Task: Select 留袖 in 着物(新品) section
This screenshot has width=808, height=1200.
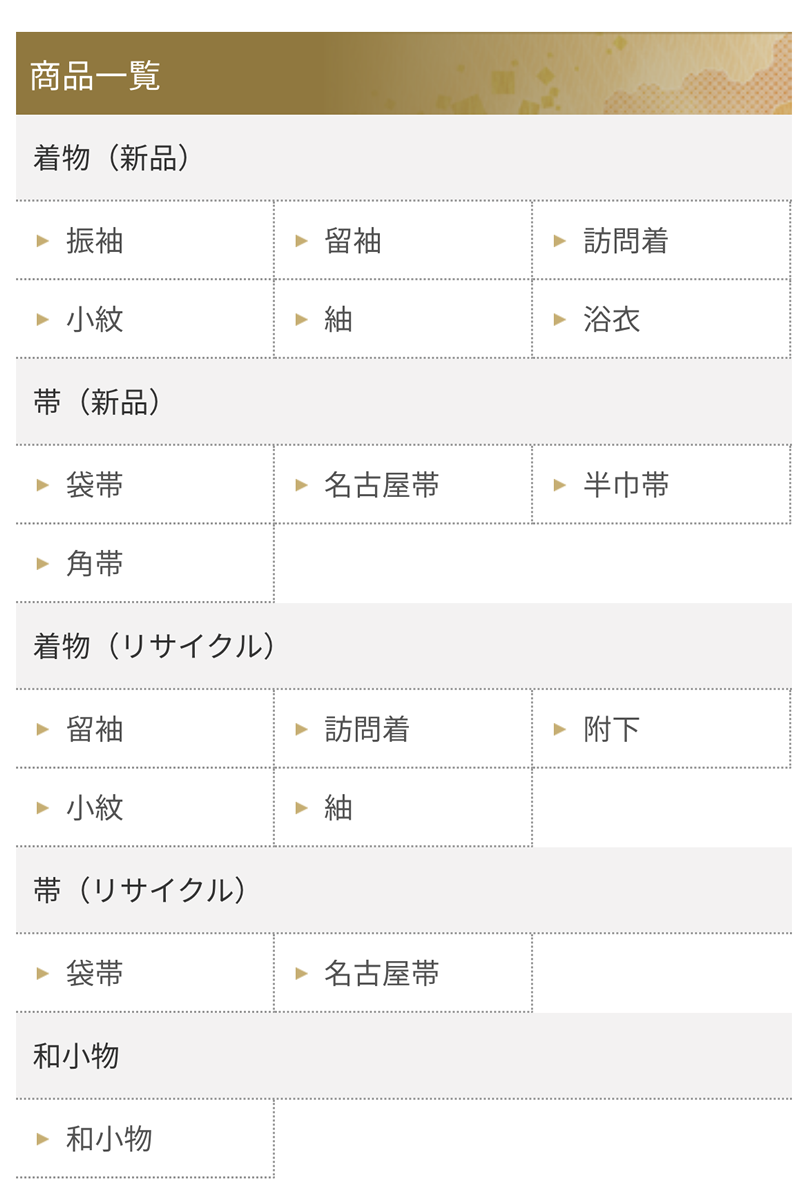Action: pyautogui.click(x=403, y=240)
